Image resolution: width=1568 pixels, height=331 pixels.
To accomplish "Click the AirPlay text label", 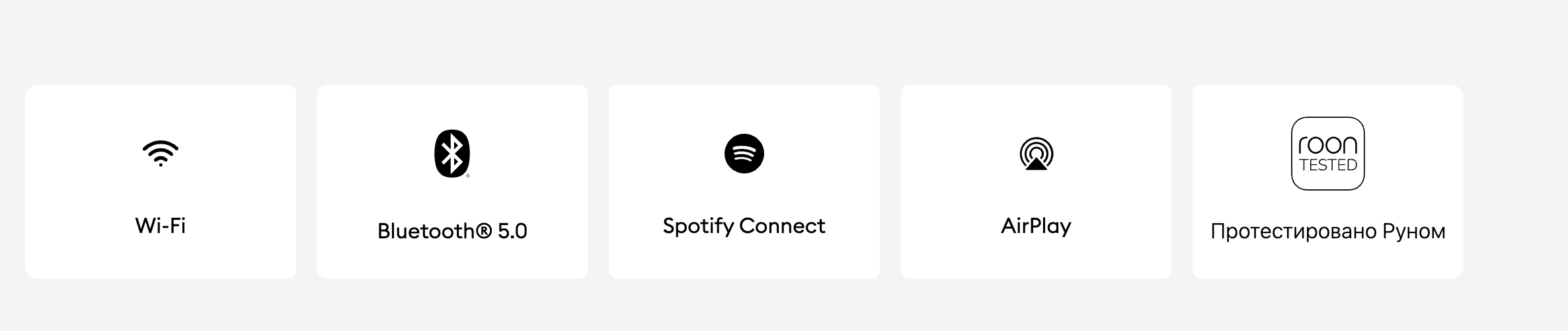I will 1036,226.
